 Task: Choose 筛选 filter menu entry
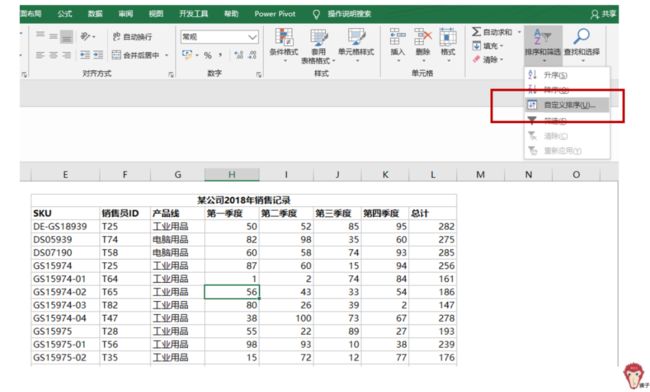[x=567, y=121]
